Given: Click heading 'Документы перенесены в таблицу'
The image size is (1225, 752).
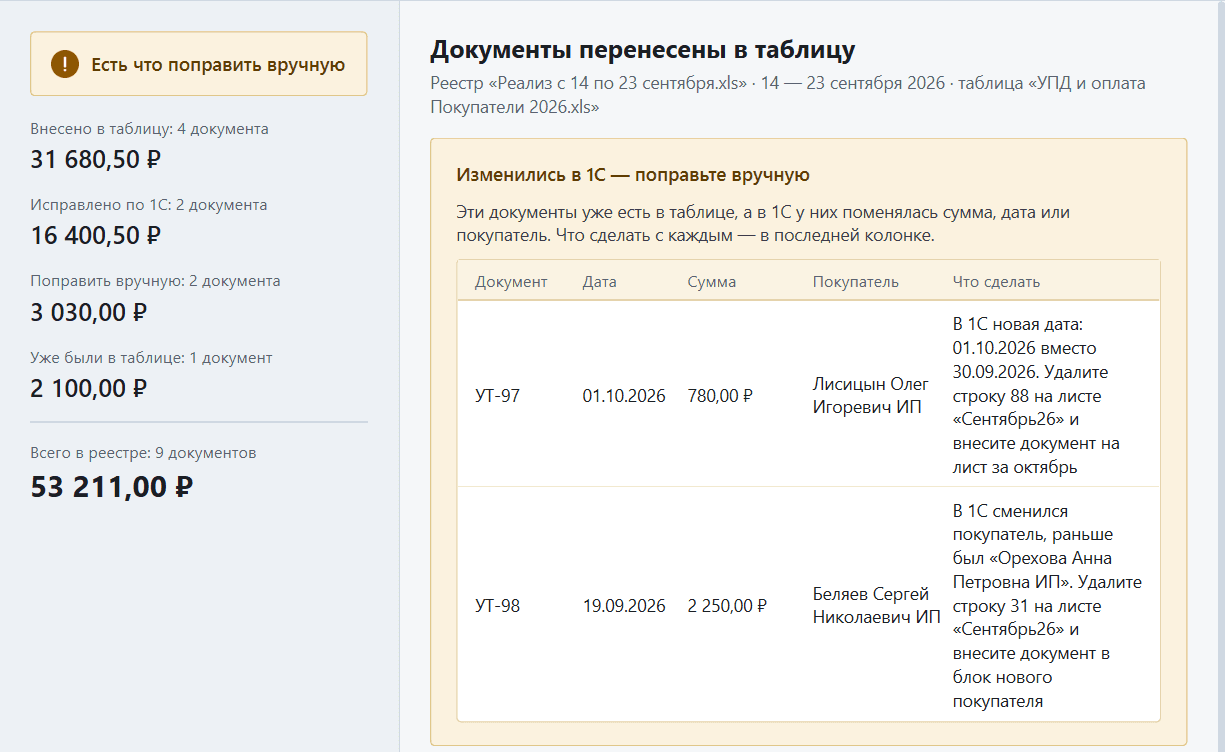Looking at the screenshot, I should click(643, 50).
